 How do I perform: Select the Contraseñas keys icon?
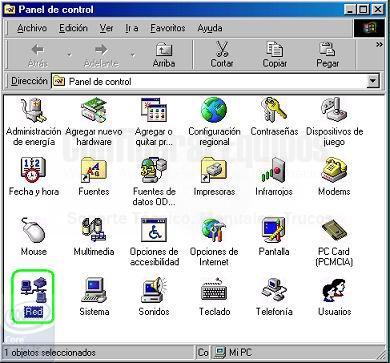(x=274, y=110)
